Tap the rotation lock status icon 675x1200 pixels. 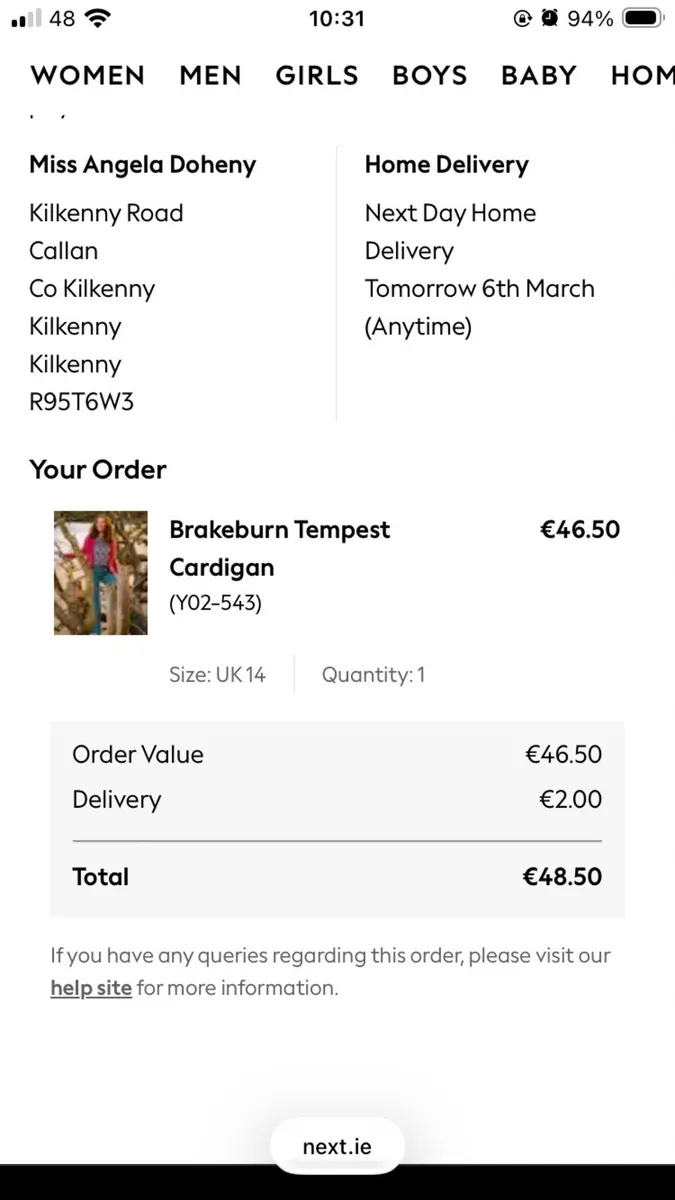point(522,19)
